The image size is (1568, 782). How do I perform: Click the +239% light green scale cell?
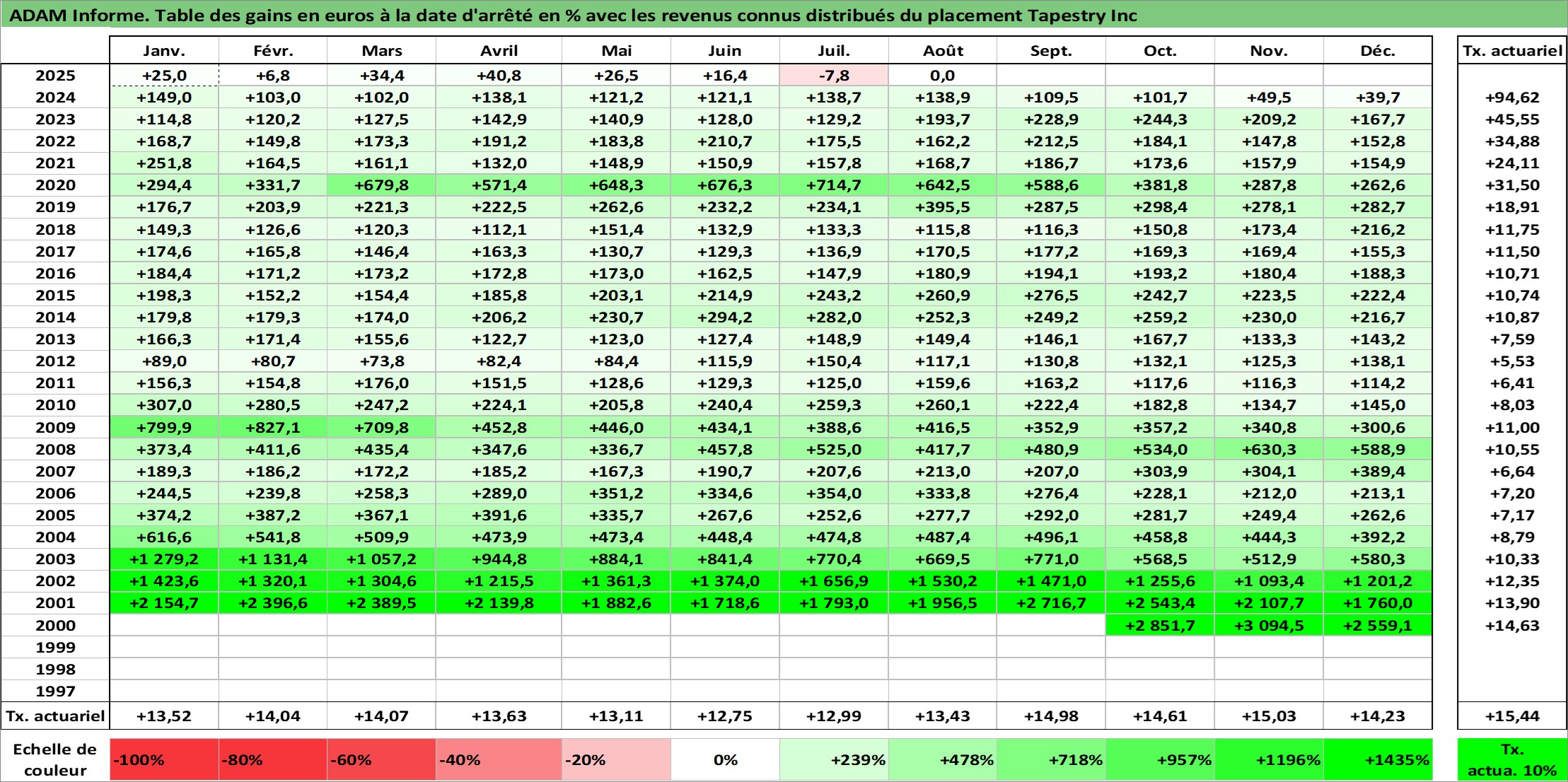pos(834,759)
